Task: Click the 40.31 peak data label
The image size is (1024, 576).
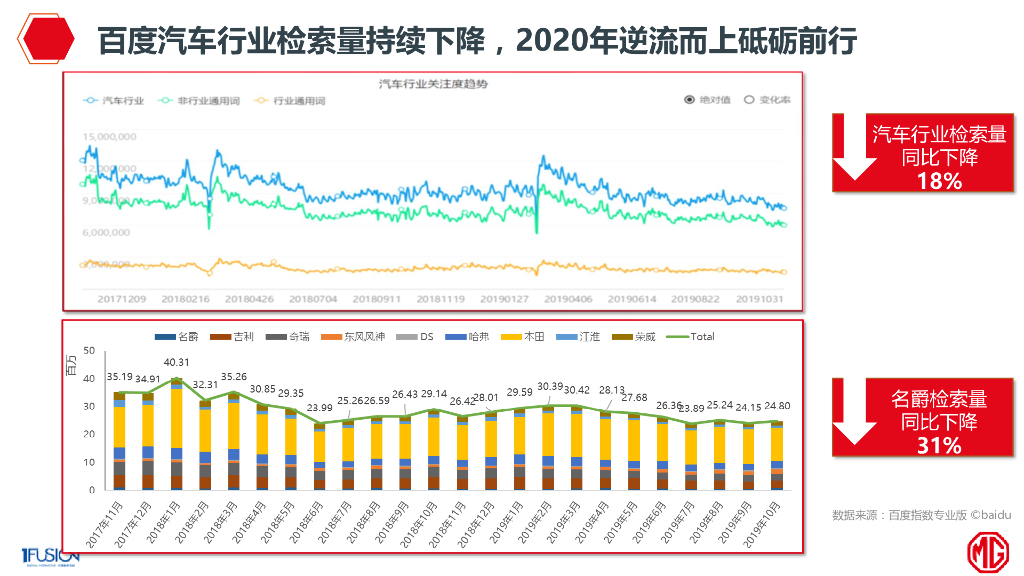Action: tap(175, 363)
